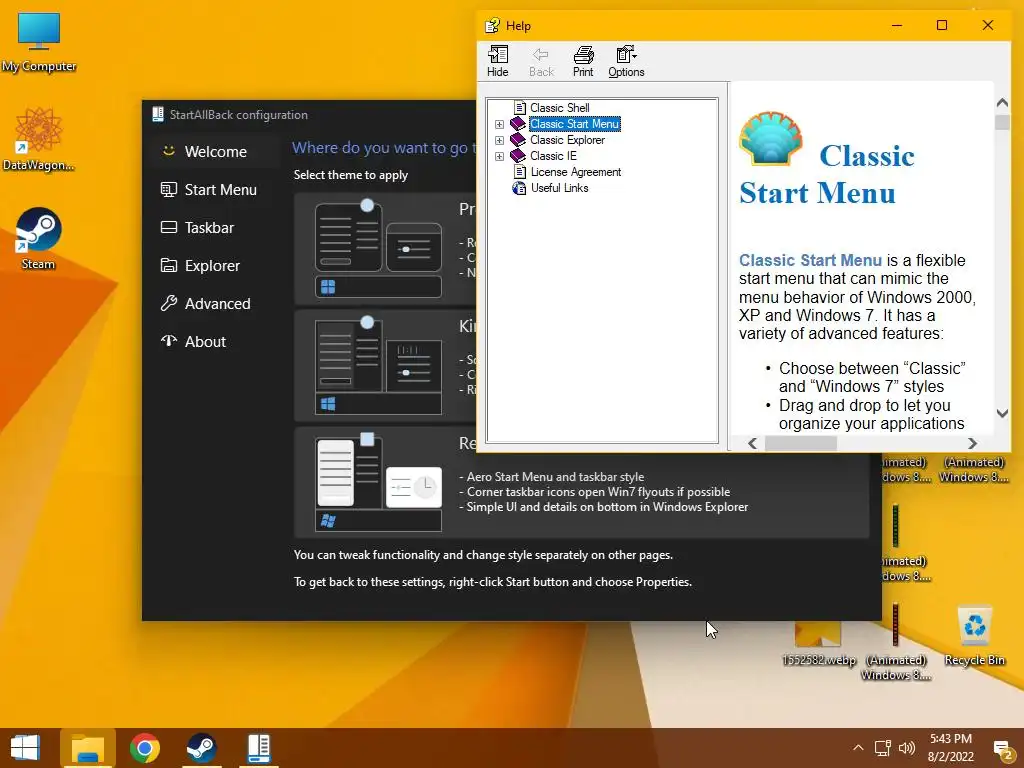The width and height of the screenshot is (1024, 768).
Task: Click the Classic IE purple book icon
Action: pyautogui.click(x=518, y=155)
